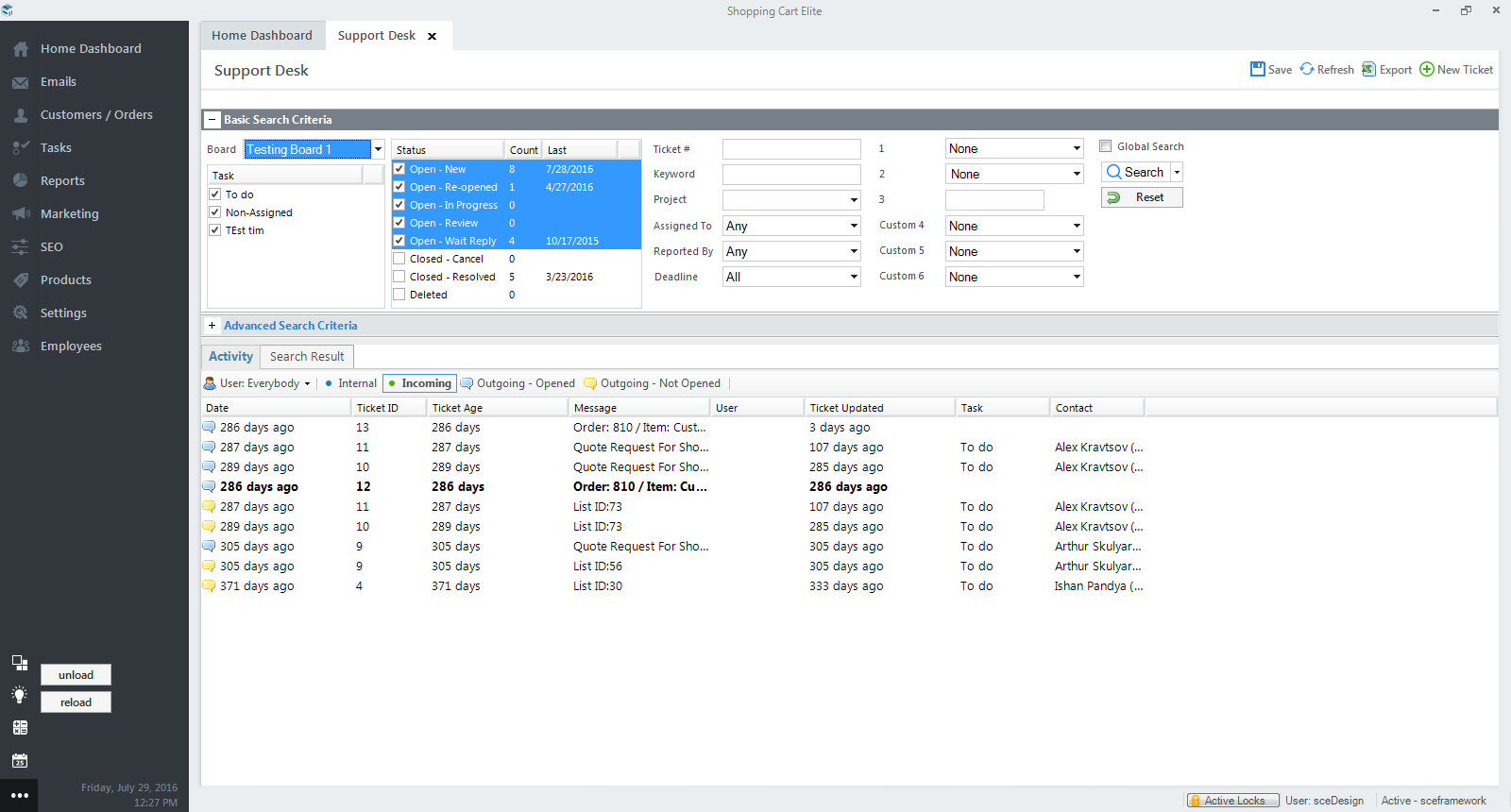Open Marketing section in sidebar
This screenshot has width=1511, height=812.
coord(69,214)
